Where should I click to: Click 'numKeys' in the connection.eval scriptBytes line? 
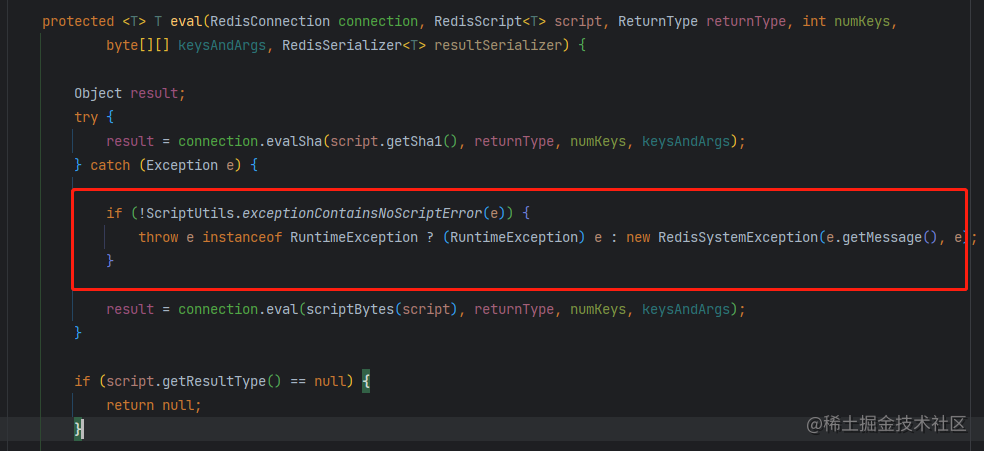click(x=597, y=309)
